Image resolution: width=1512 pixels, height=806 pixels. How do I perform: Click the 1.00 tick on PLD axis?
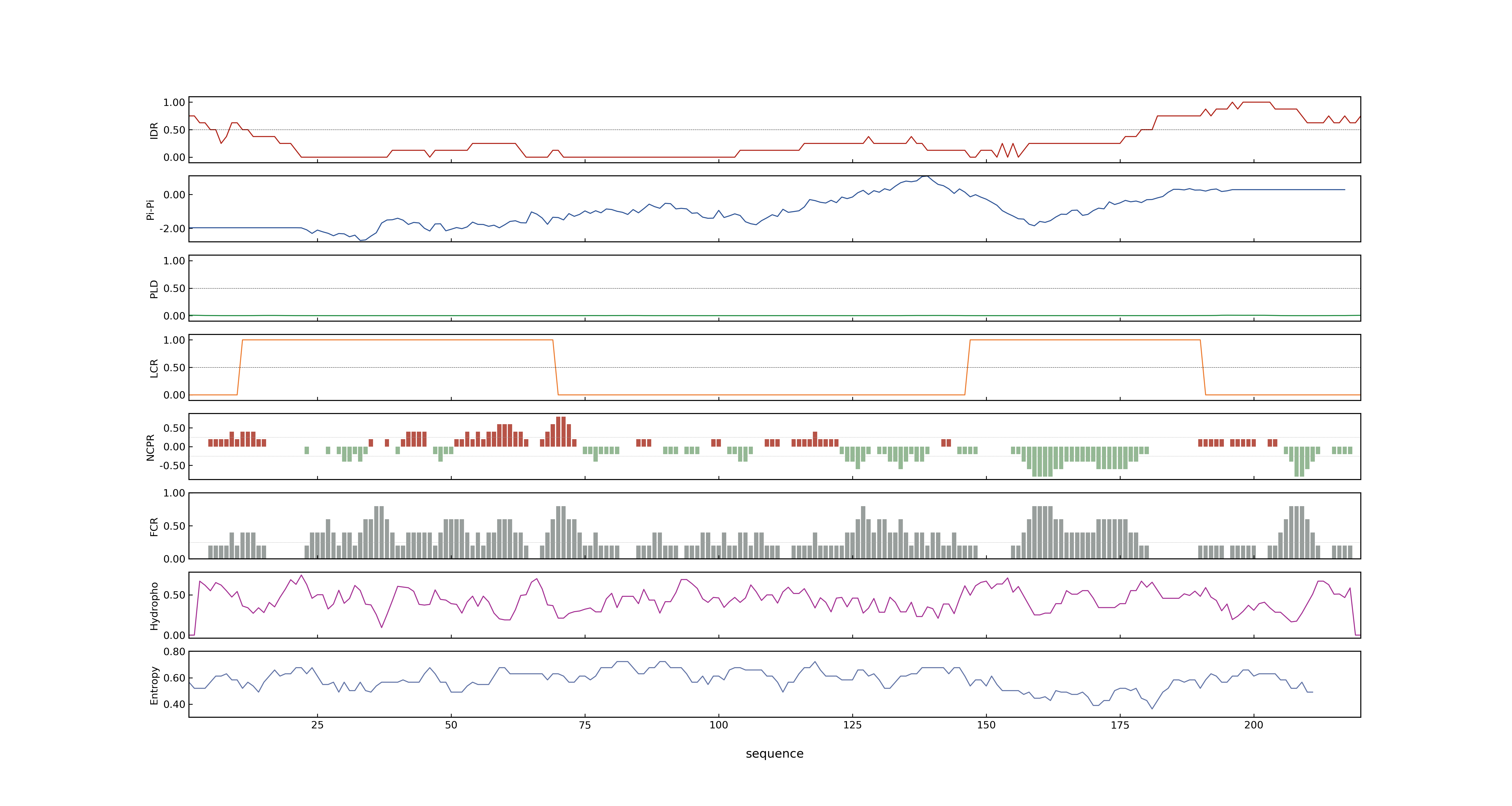(174, 260)
